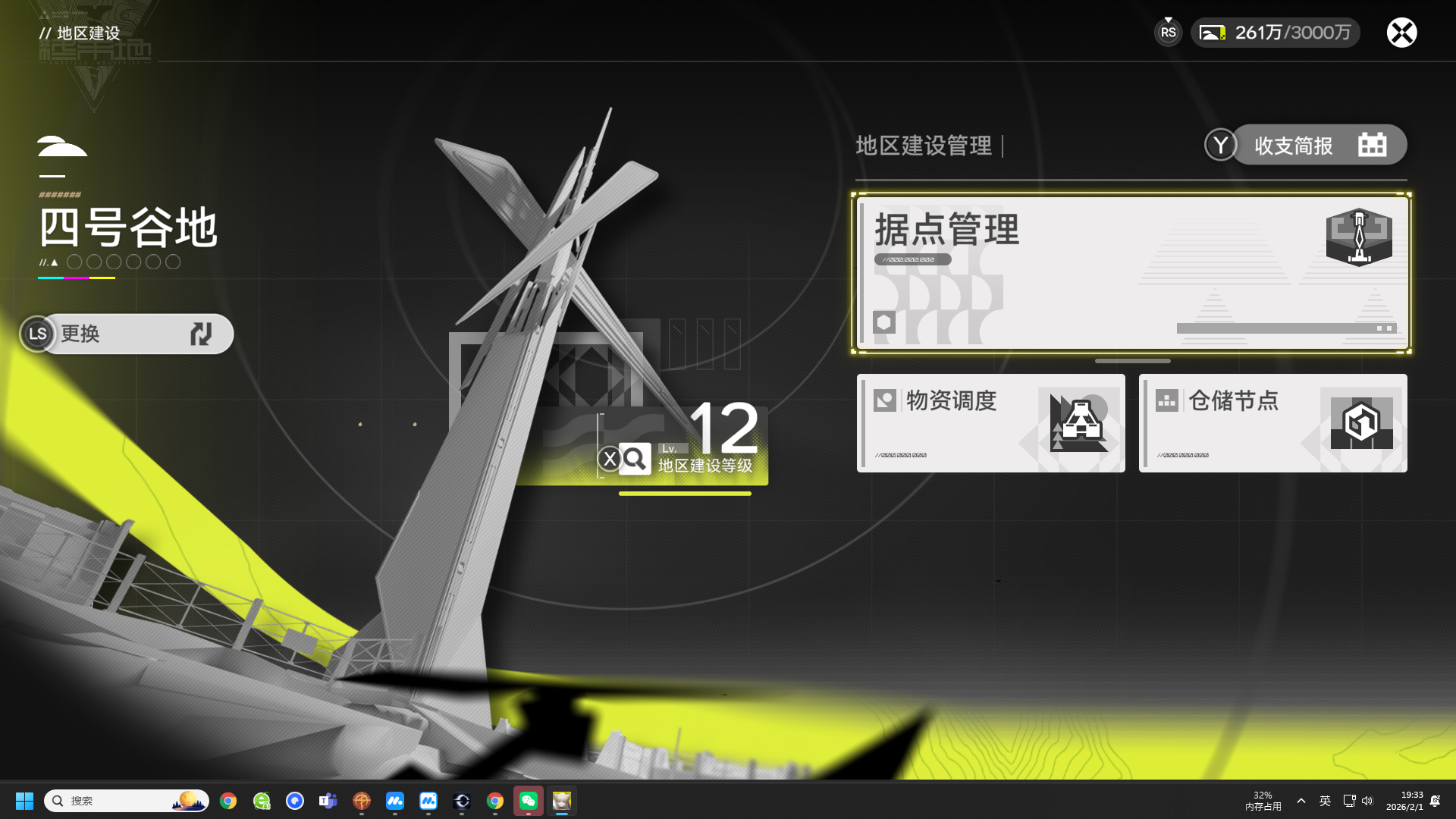Open the 仓储节点 storage node card
This screenshot has width=1456, height=819.
[x=1272, y=423]
